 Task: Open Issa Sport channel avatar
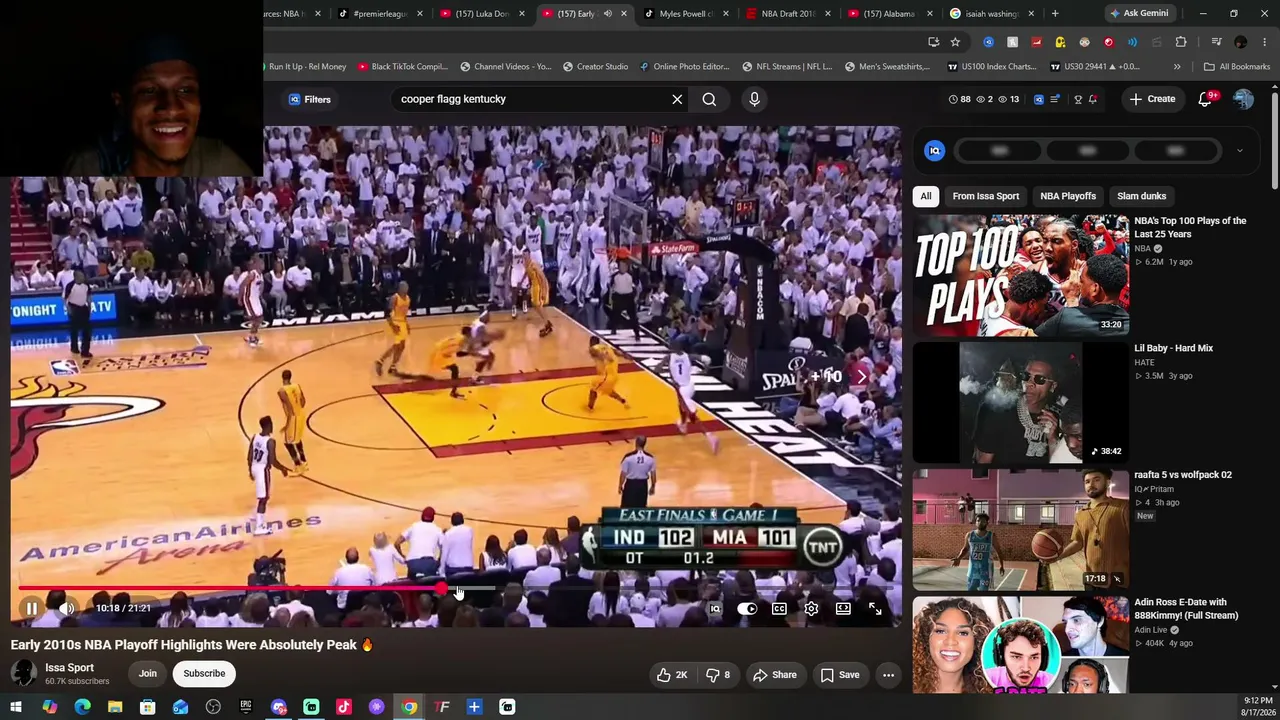24,674
